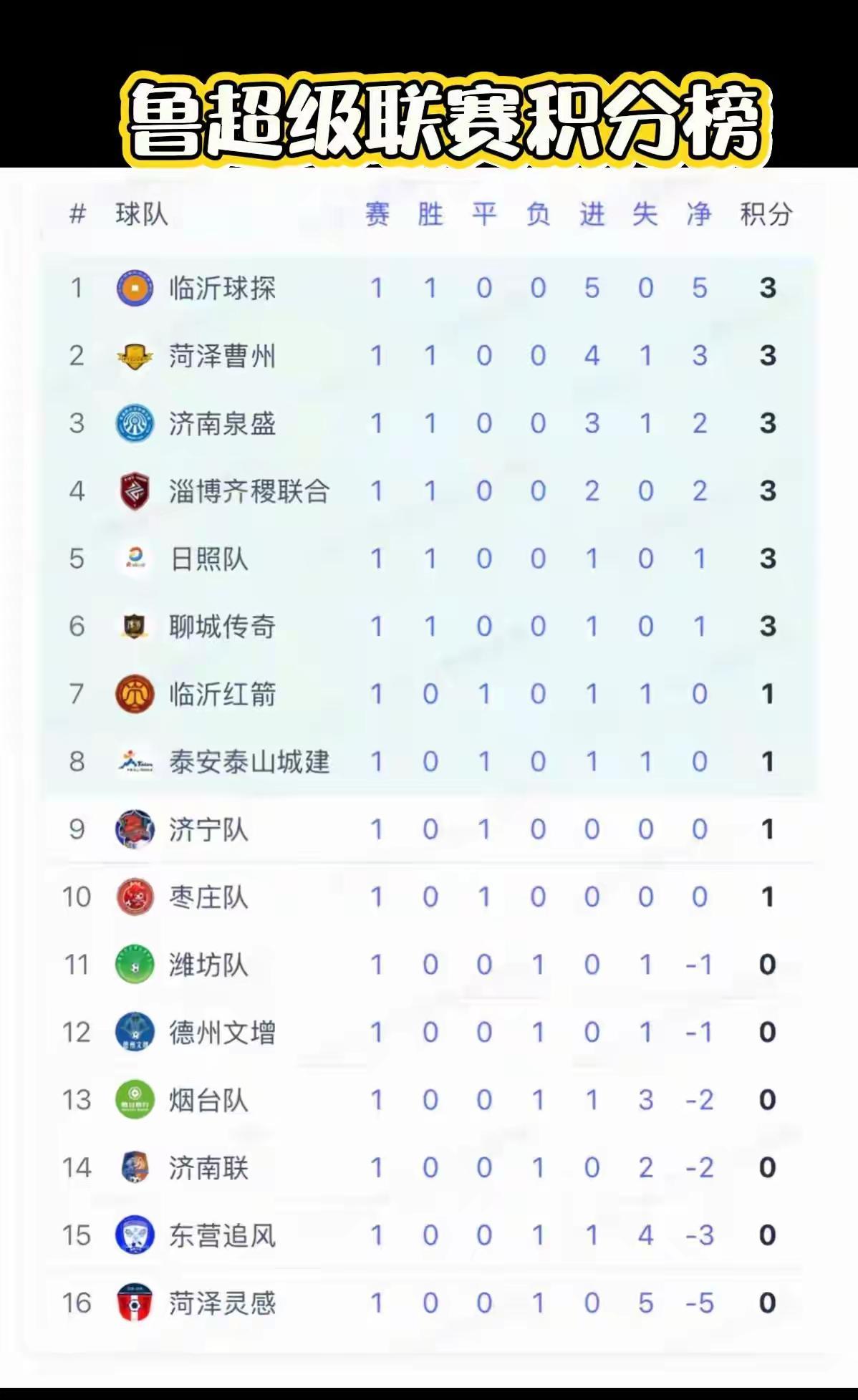This screenshot has width=858, height=1400.
Task: Click the 东营追风 team badge
Action: [135, 1235]
